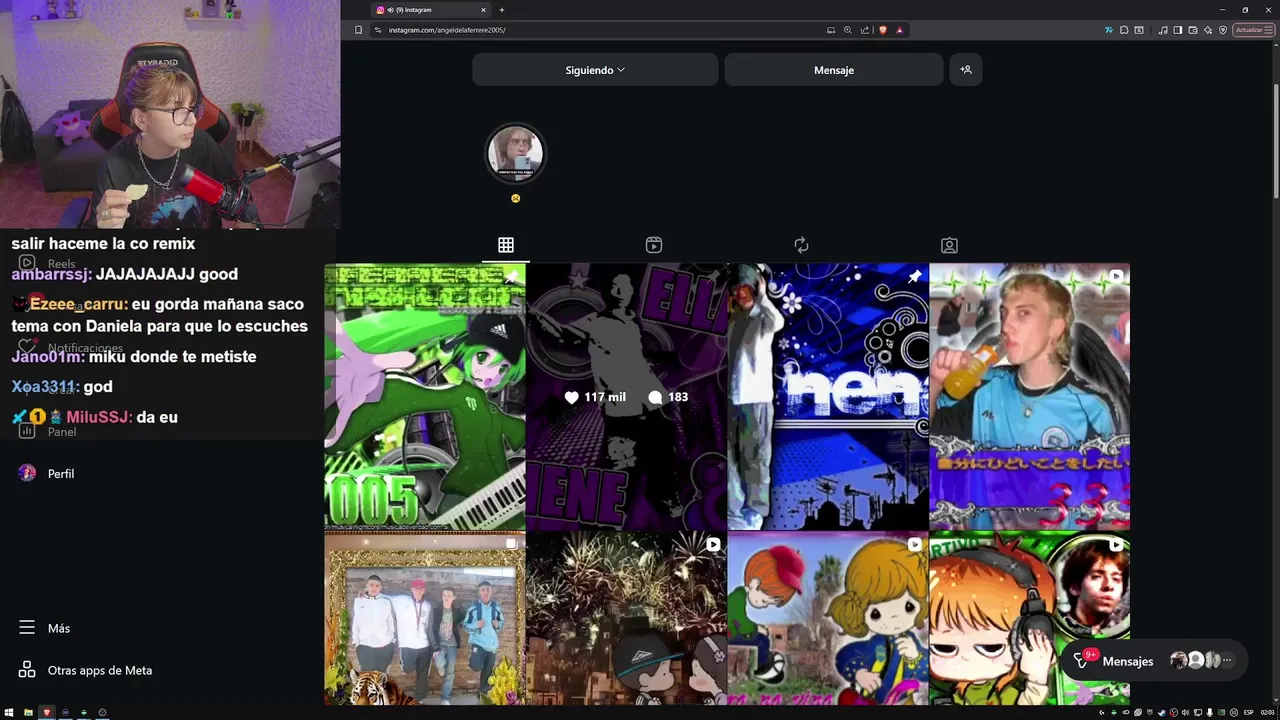Click the ESP language indicator in tray

point(1248,713)
